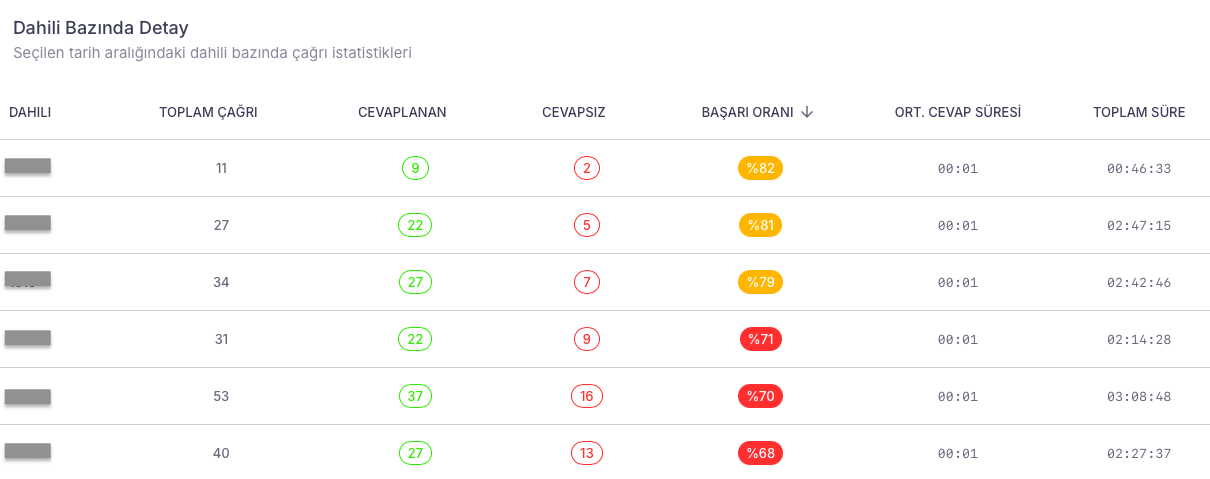Sort table by Toplam Çağrı header
This screenshot has width=1210, height=479.
tap(208, 112)
